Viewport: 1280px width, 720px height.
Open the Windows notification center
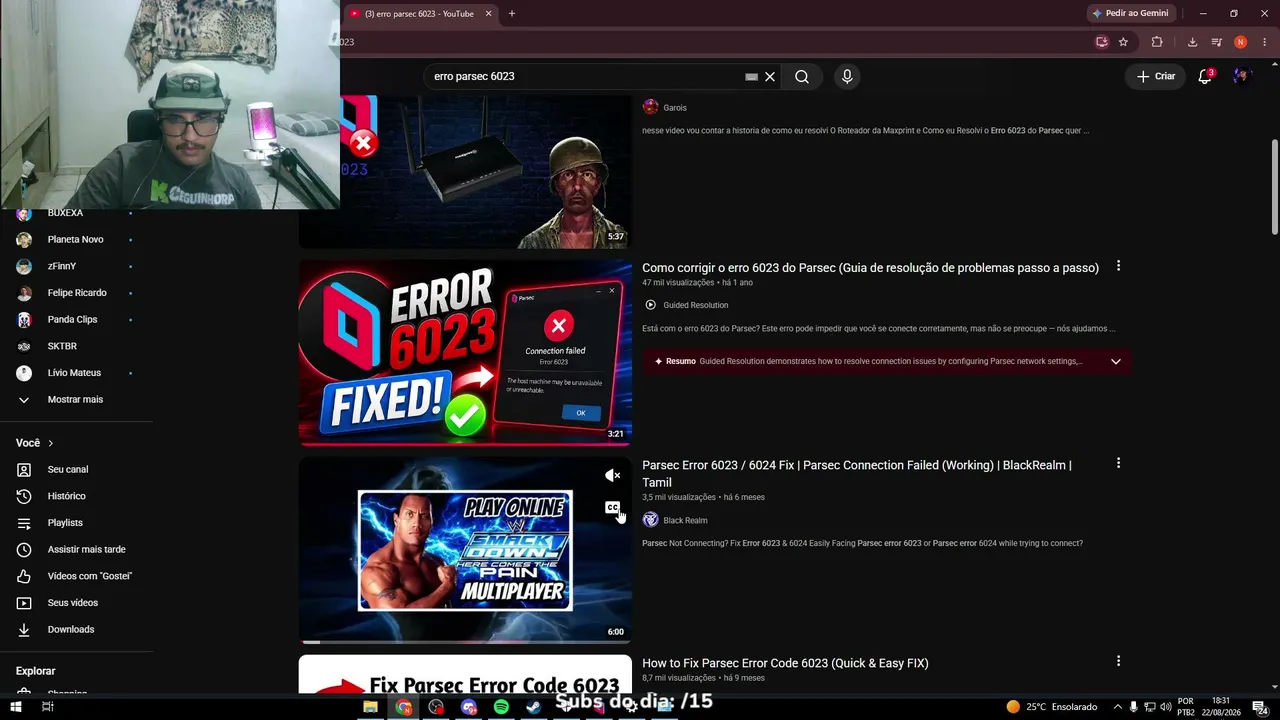(1260, 707)
